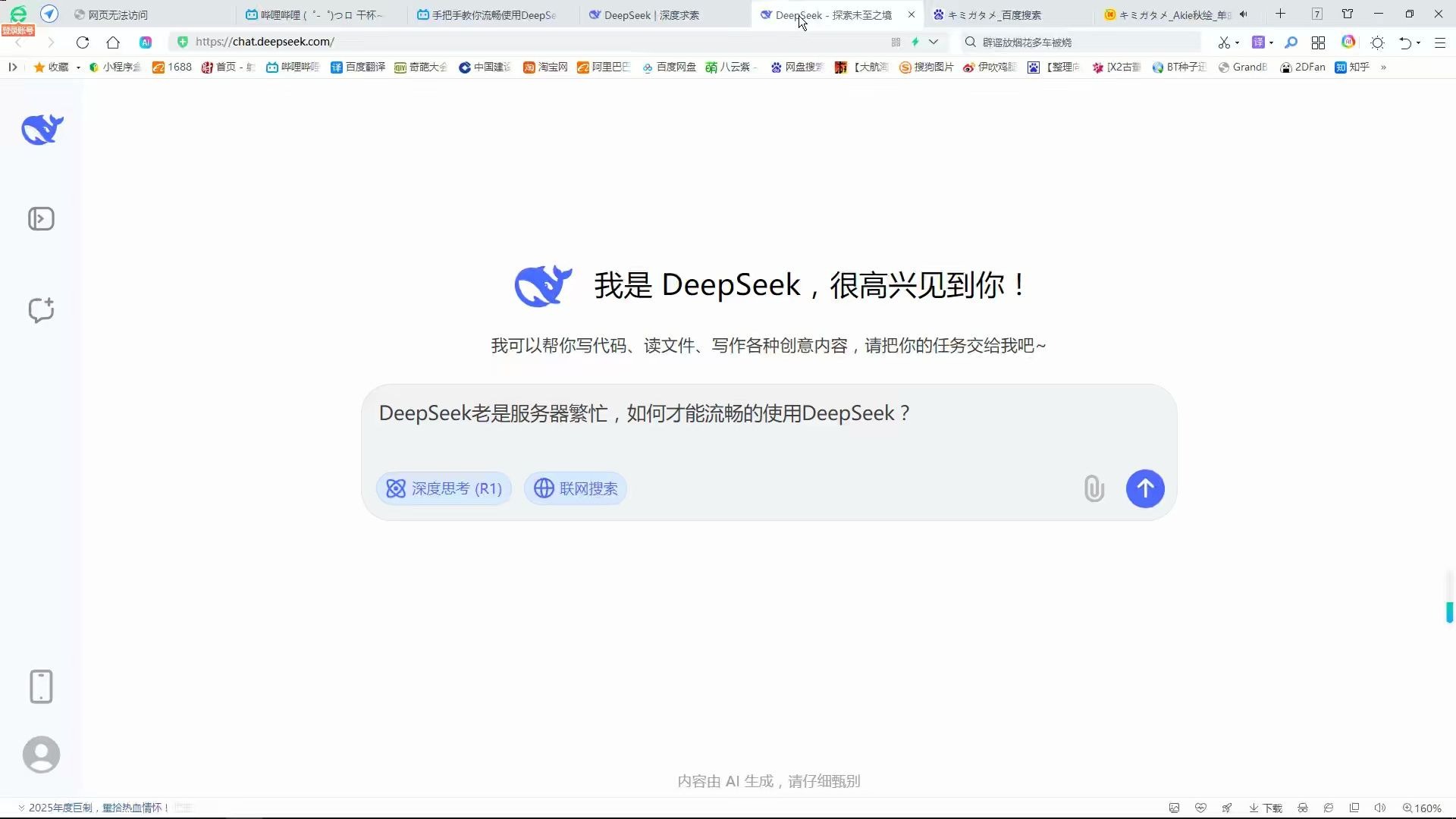Adjust the 160% page zoom control
The image size is (1456, 819).
pos(1426,808)
